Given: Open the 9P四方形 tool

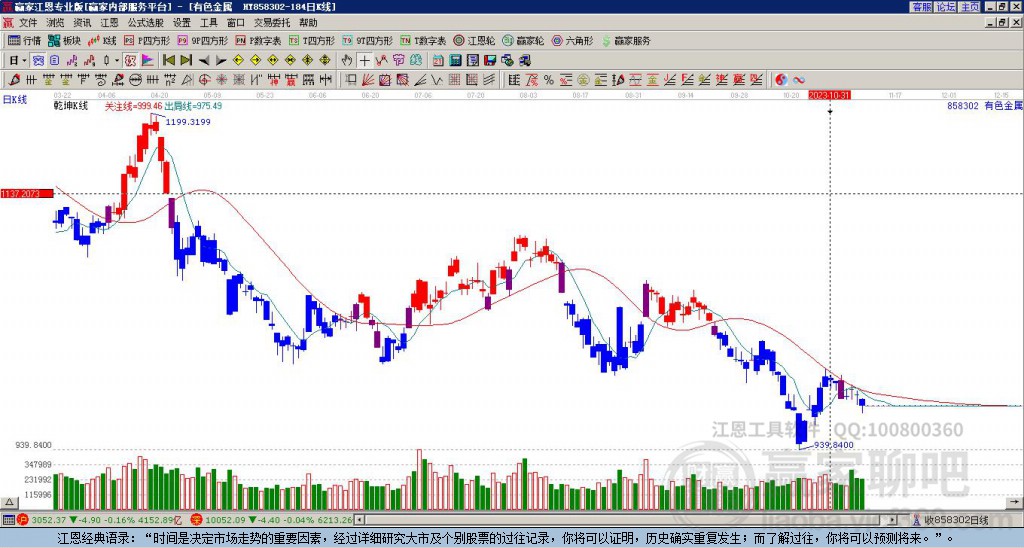Looking at the screenshot, I should click(x=203, y=40).
